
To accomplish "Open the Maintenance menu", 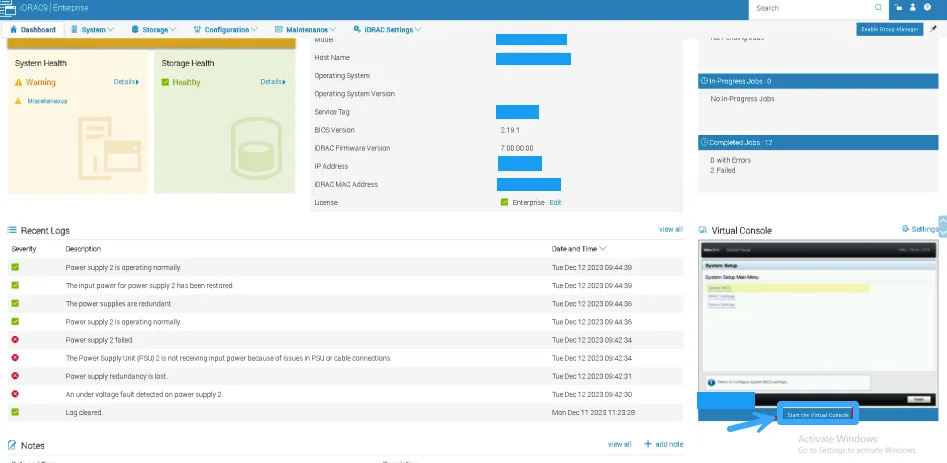I will click(306, 30).
